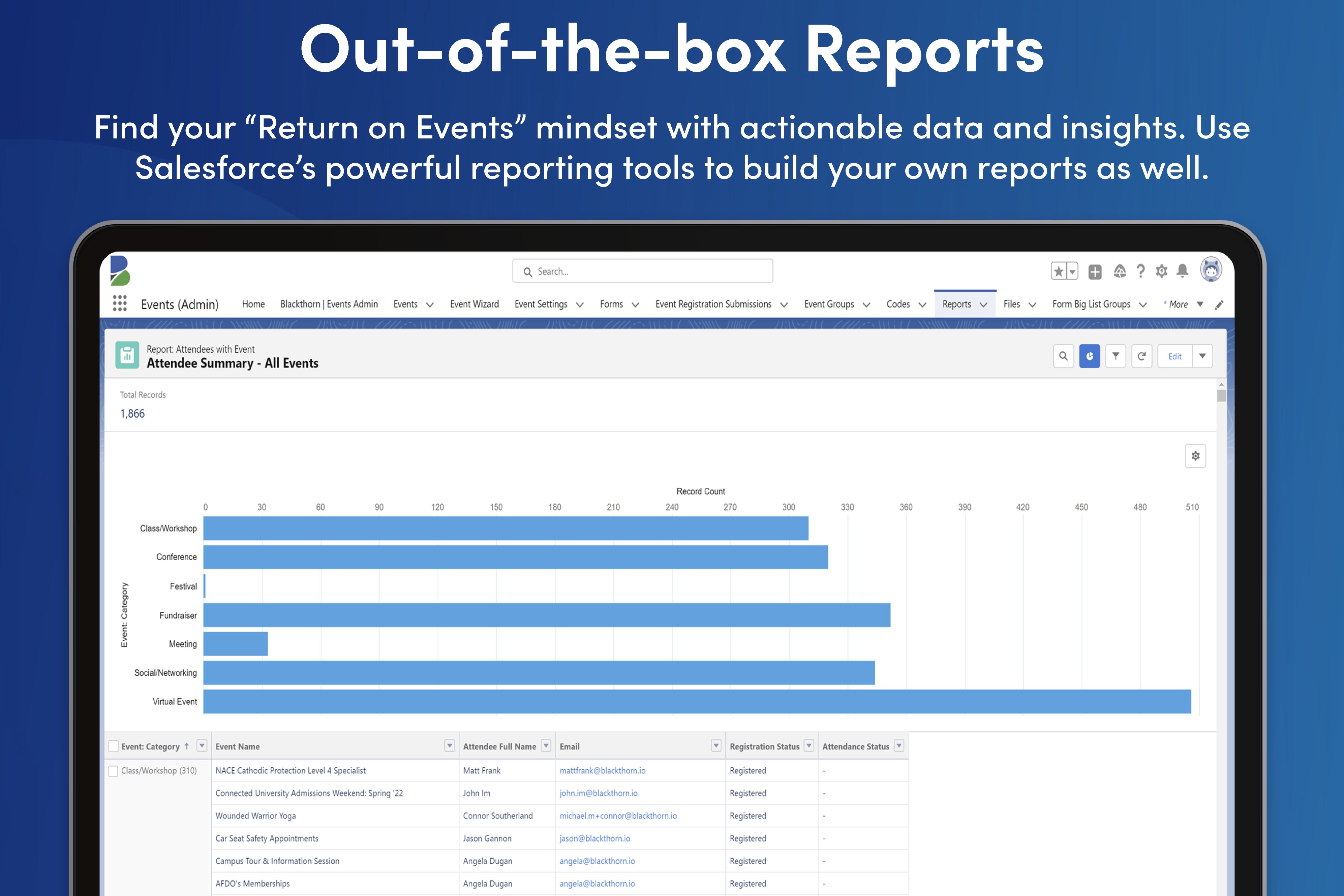Open the Event Name column dropdown
The width and height of the screenshot is (1344, 896).
coord(449,745)
